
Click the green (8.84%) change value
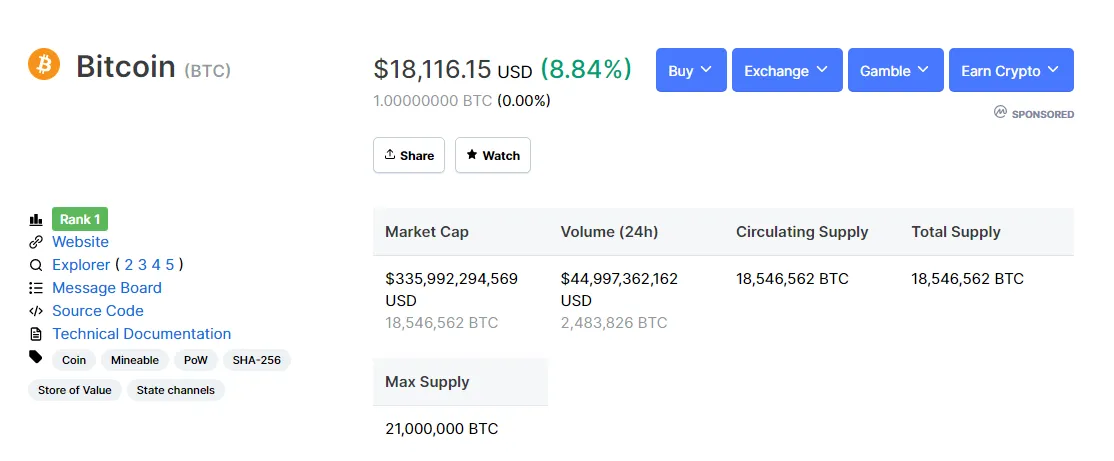(585, 69)
